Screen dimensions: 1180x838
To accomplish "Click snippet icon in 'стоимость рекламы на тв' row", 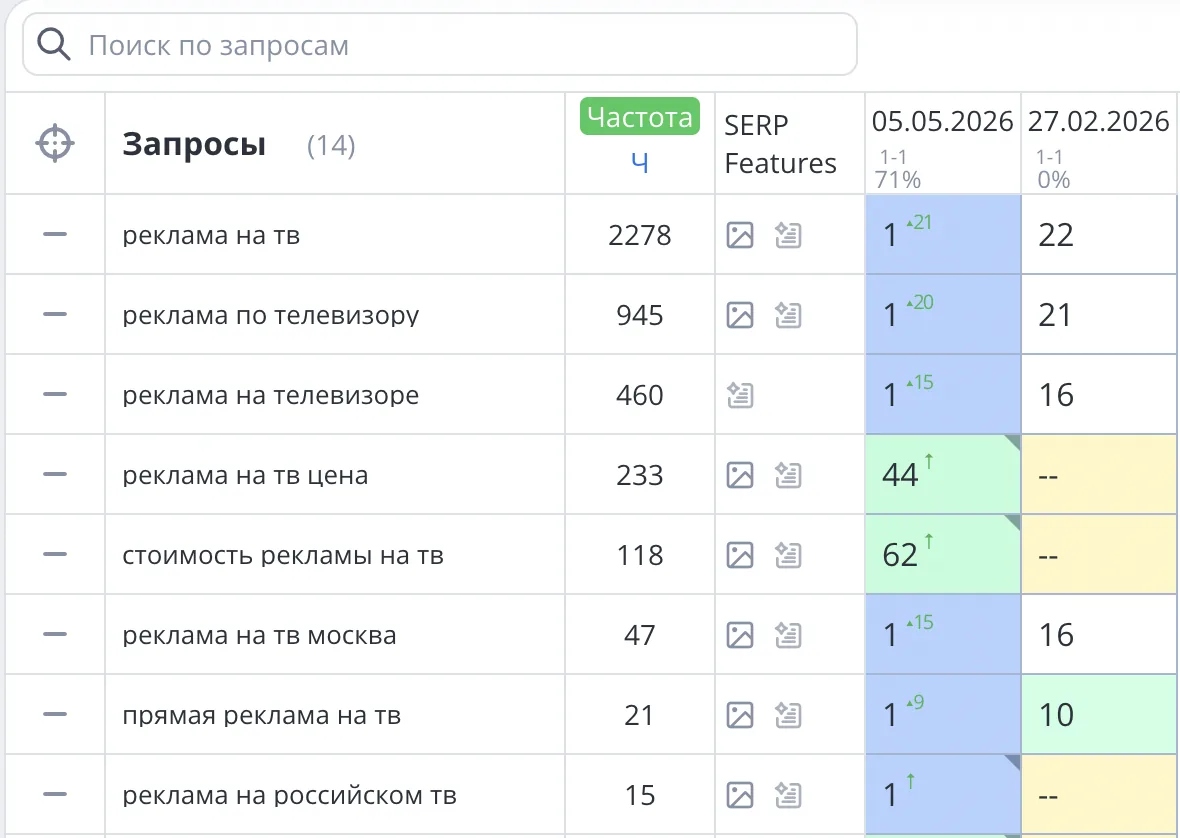I will 788,555.
